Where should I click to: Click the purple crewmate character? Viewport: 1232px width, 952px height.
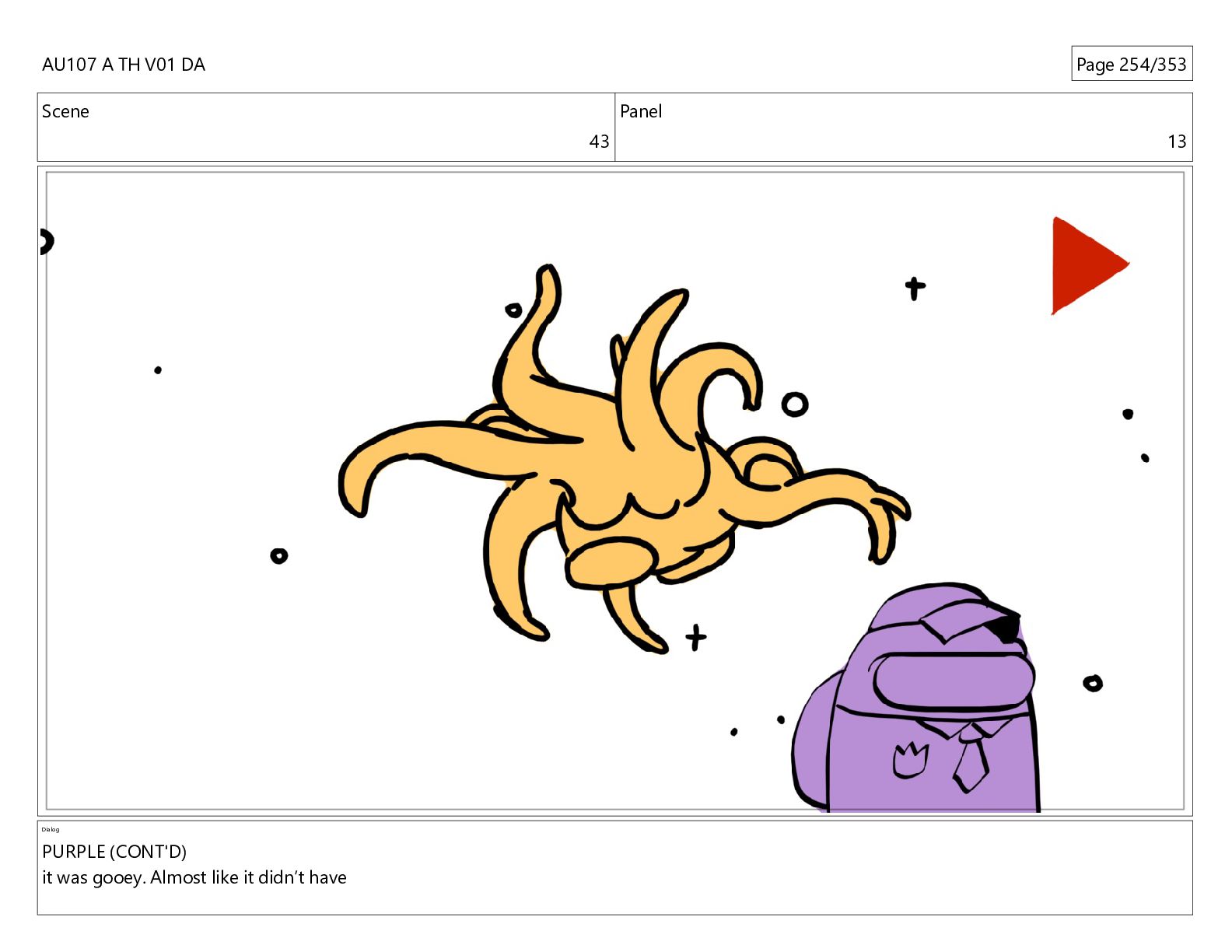pyautogui.click(x=916, y=698)
